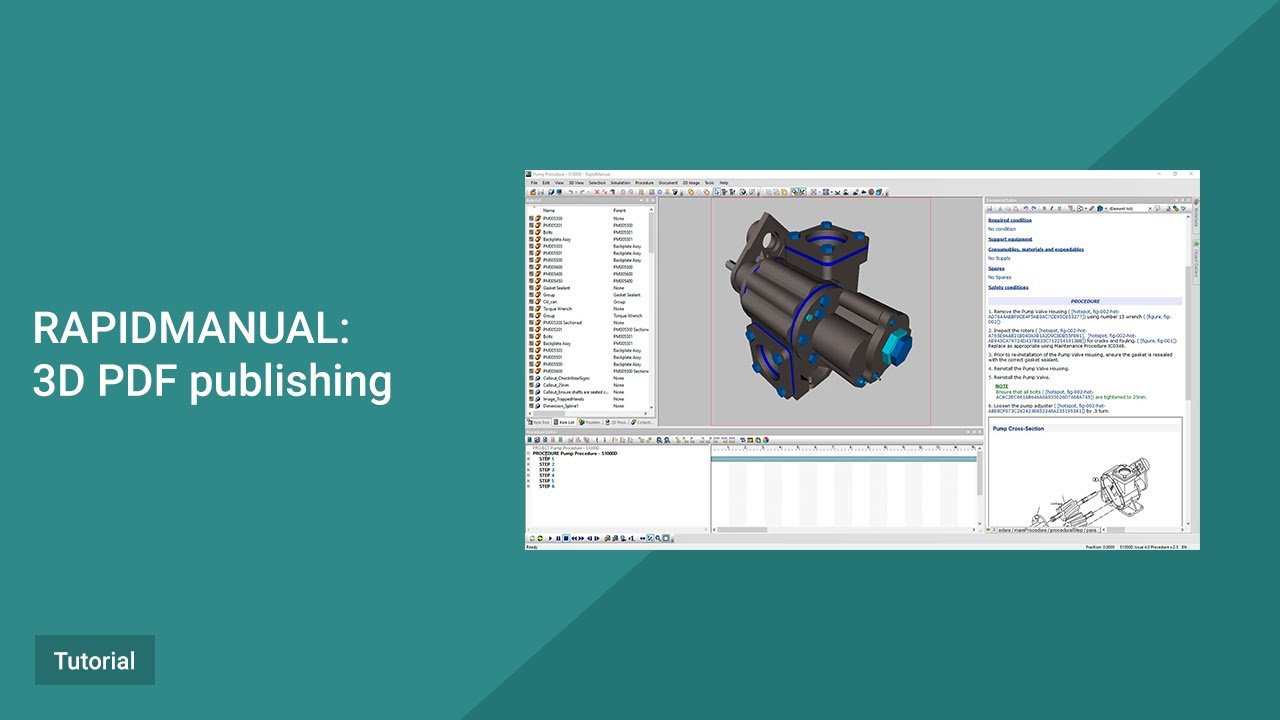Viewport: 1280px width, 720px height.
Task: Open the 3D View menu
Action: pyautogui.click(x=576, y=183)
